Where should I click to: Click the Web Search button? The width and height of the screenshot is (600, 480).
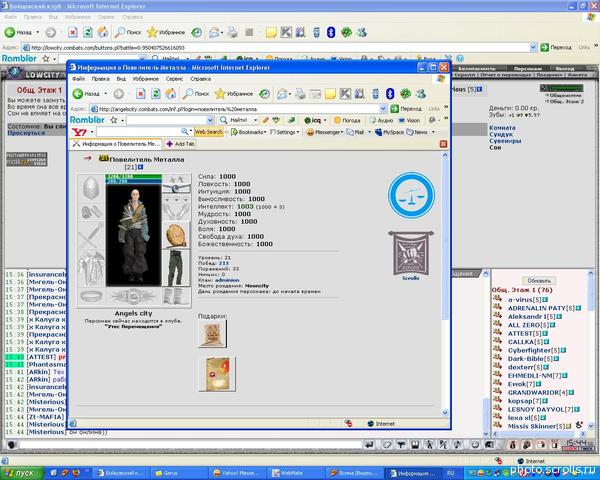tap(209, 132)
